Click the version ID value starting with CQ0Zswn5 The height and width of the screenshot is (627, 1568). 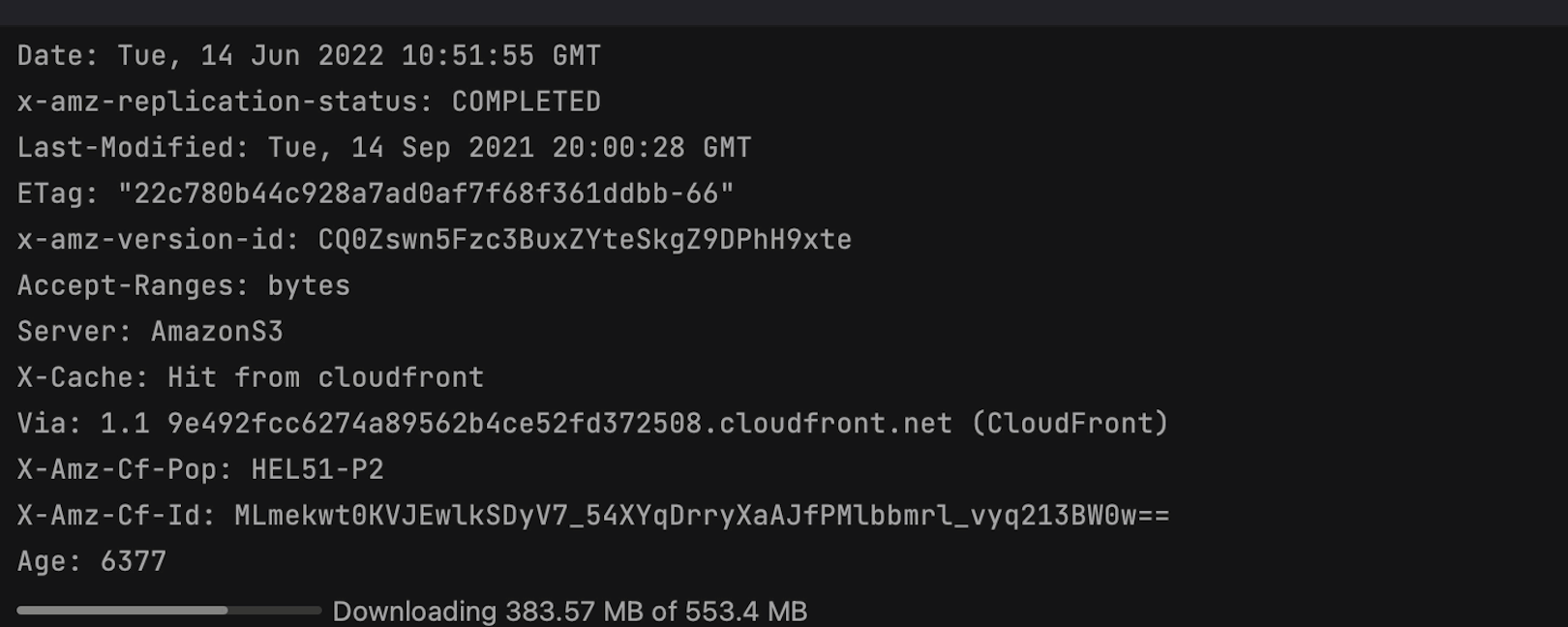coord(585,240)
